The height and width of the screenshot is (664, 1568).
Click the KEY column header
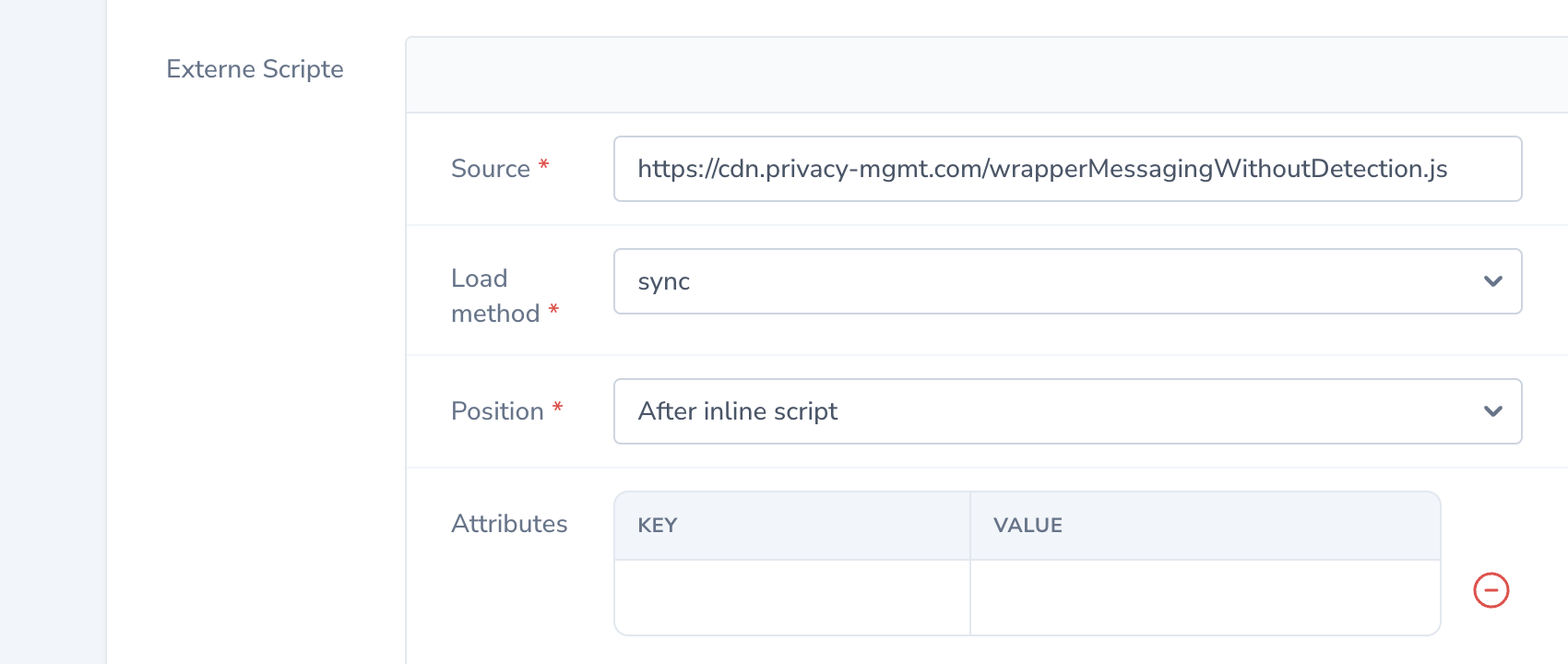coord(792,526)
